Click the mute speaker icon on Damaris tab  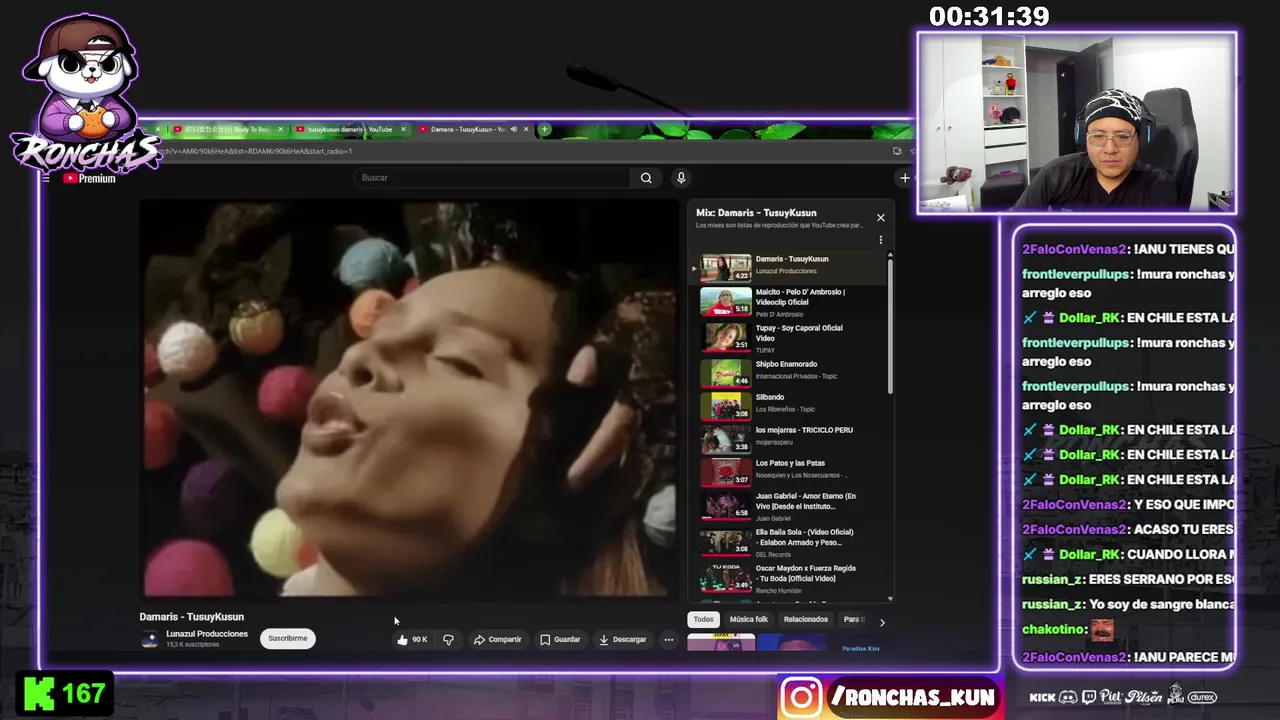[x=513, y=129]
